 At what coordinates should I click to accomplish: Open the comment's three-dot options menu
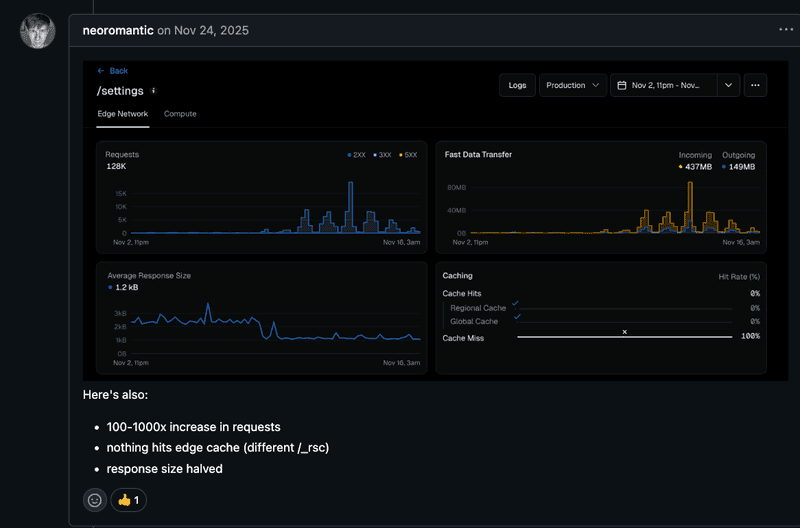tap(786, 30)
